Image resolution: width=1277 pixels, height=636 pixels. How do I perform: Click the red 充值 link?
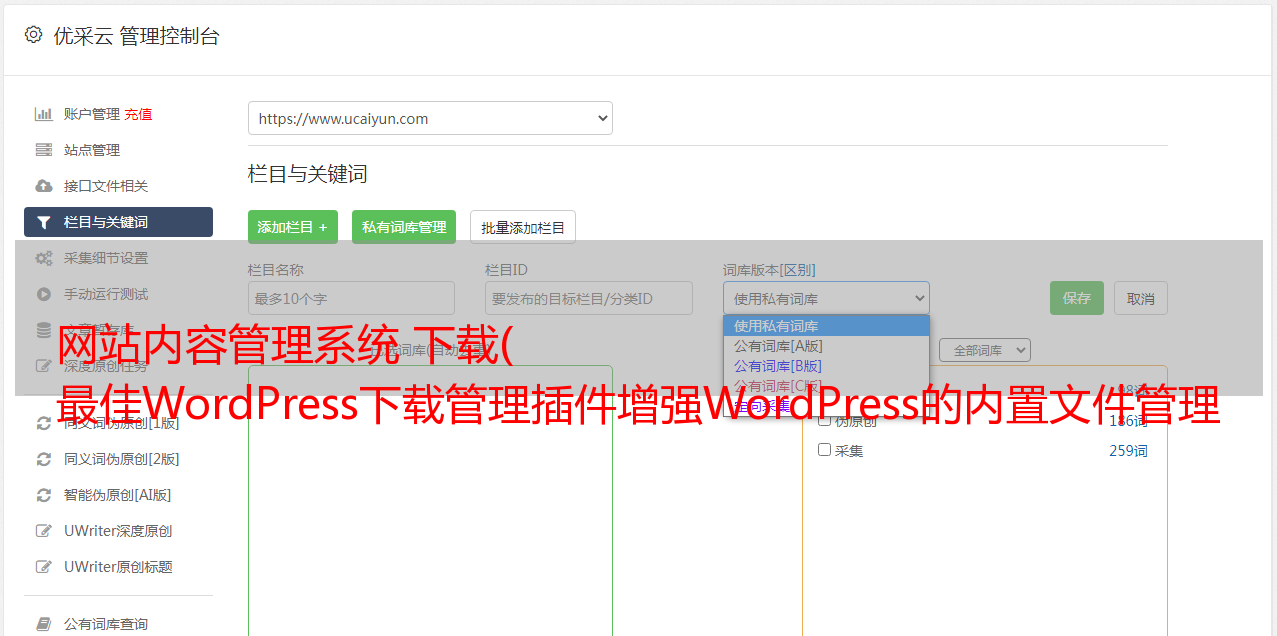[x=138, y=114]
